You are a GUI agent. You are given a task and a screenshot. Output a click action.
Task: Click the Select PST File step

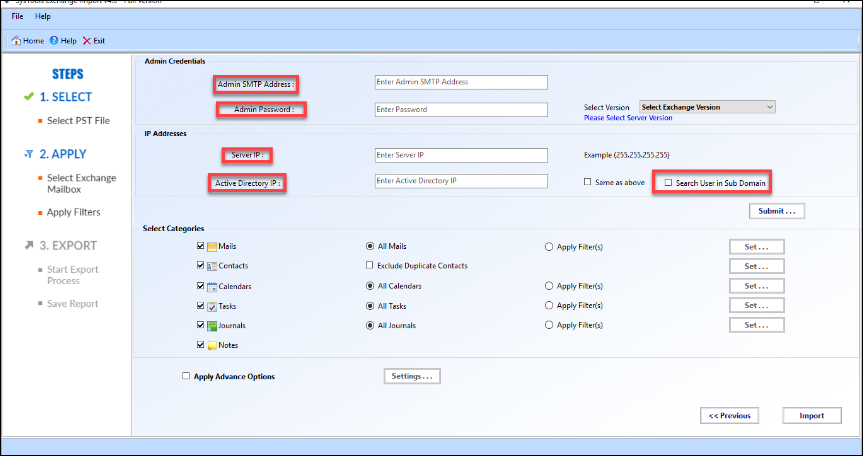78,120
